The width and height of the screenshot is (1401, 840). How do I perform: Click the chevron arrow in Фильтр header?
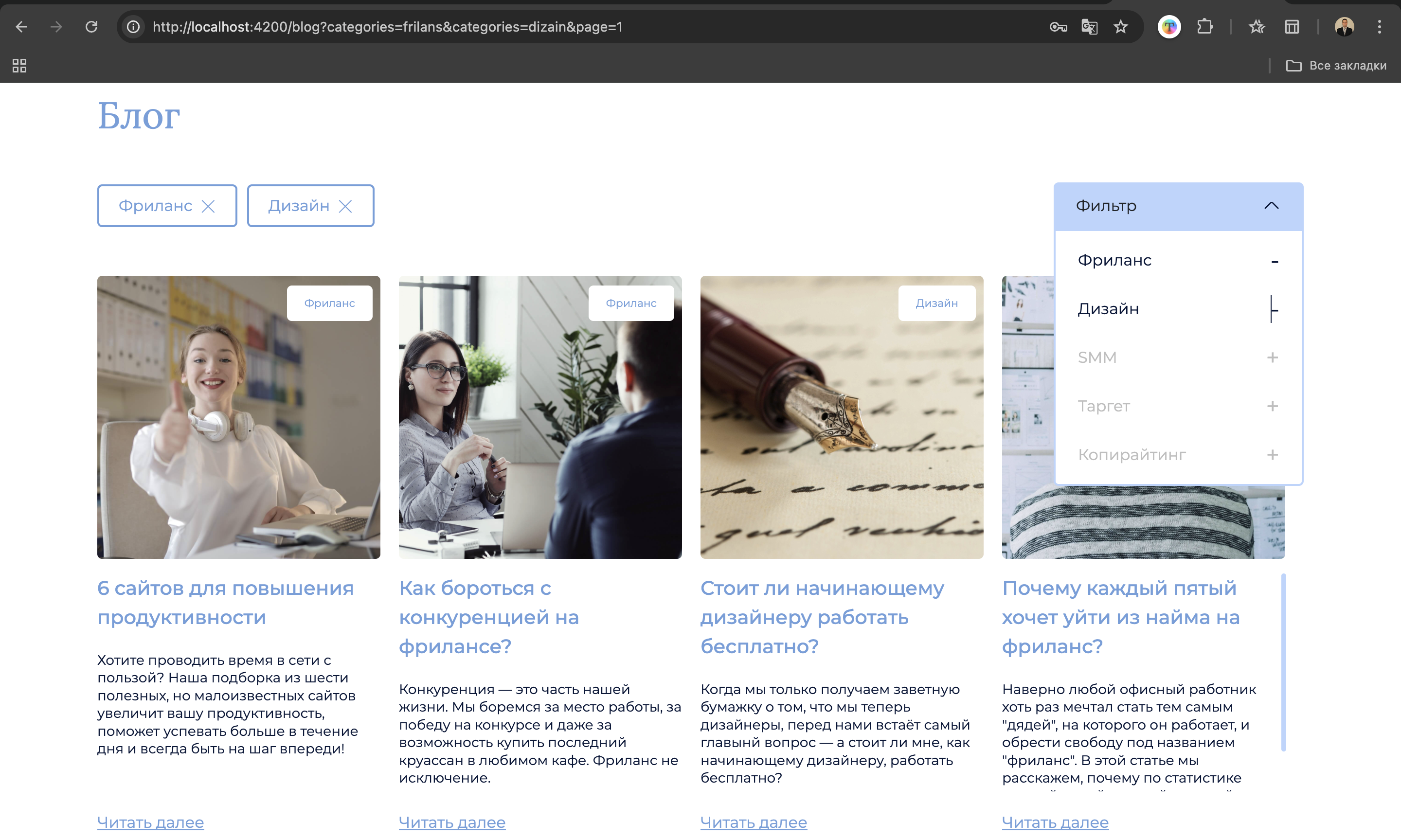(x=1272, y=205)
